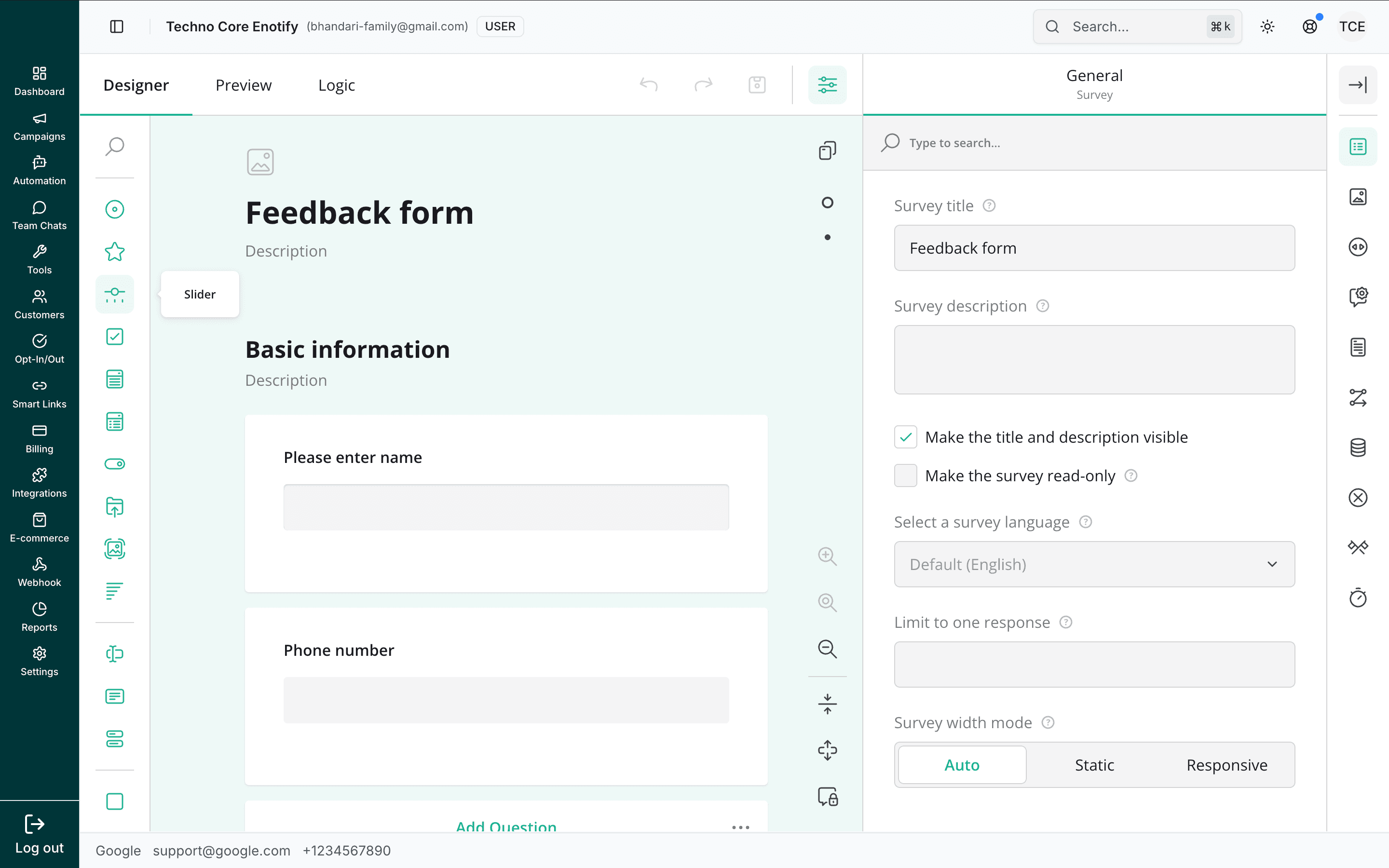Add a single-line text input question

click(x=115, y=654)
